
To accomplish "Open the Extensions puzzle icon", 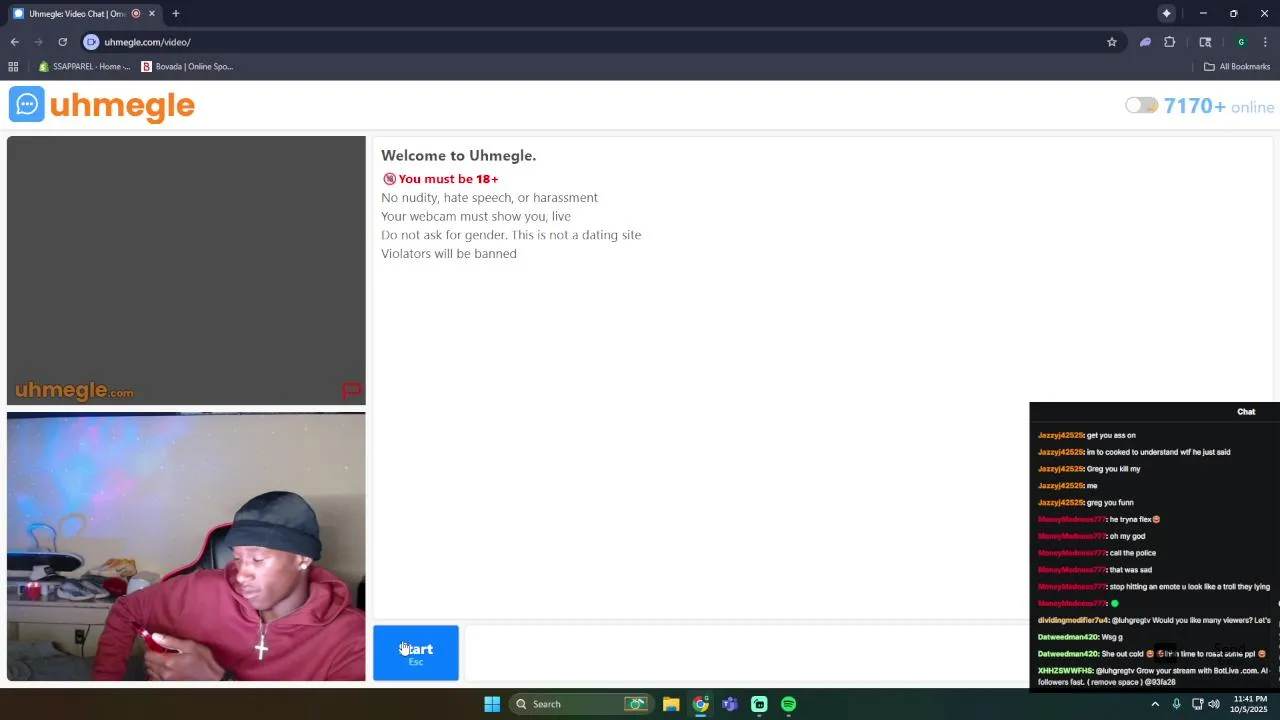I will (1170, 42).
